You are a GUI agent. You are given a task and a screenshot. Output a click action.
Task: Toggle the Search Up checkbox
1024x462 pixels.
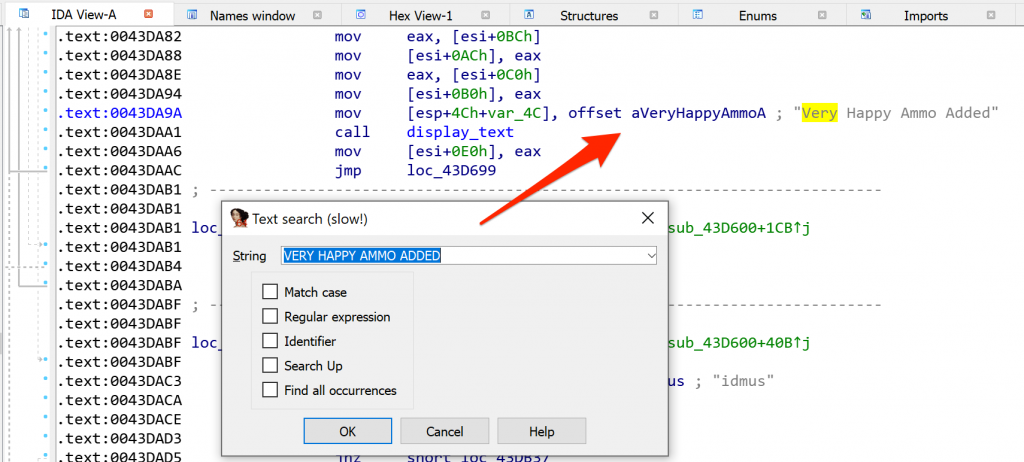[269, 366]
